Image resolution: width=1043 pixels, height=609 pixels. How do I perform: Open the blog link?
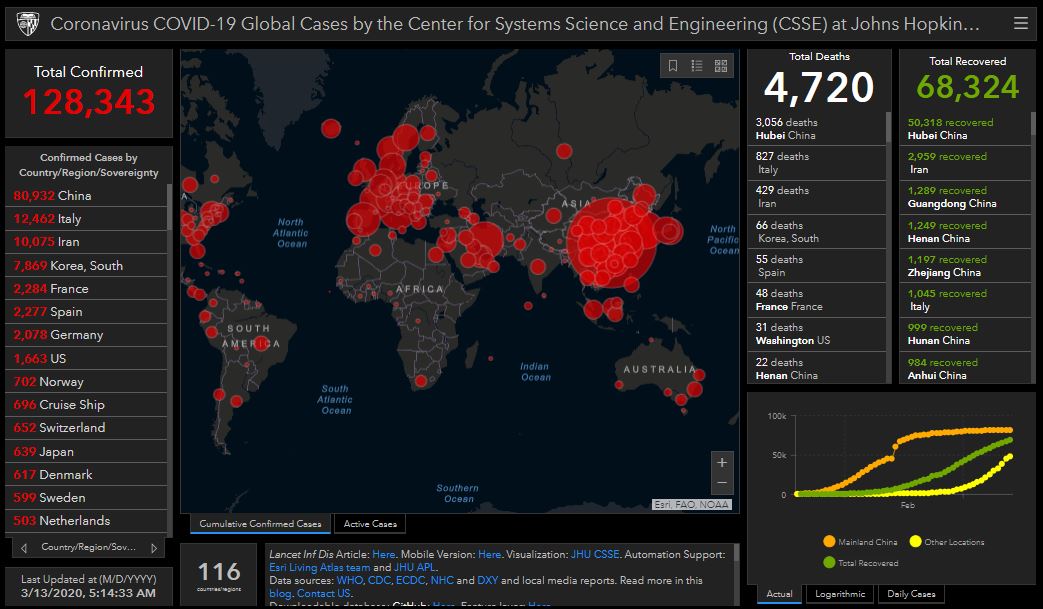tap(280, 593)
